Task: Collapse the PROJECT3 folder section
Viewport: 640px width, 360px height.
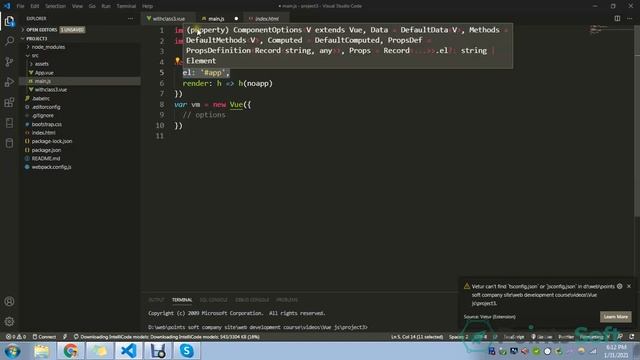Action: click(80, 38)
